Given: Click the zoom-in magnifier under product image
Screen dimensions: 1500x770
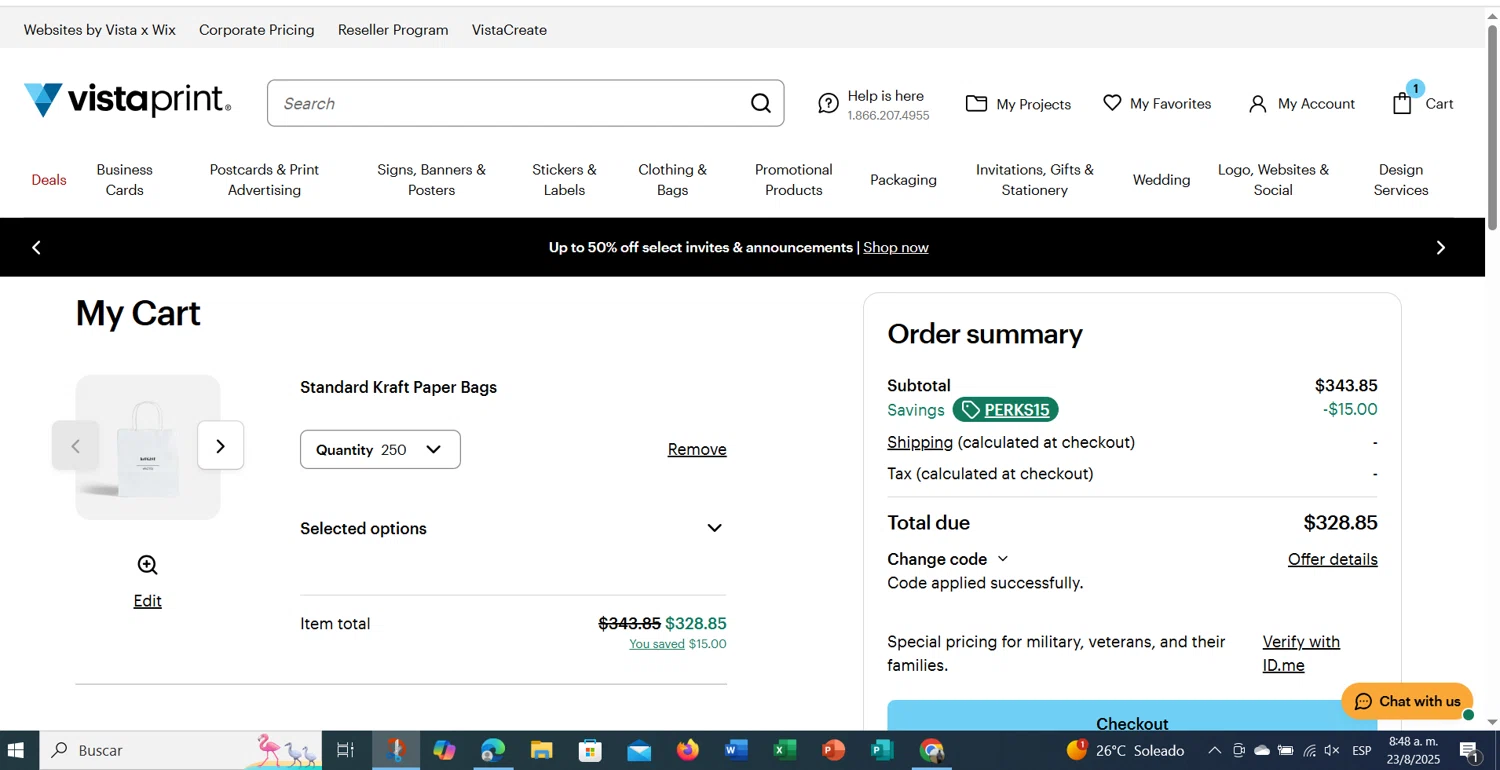Looking at the screenshot, I should click(148, 565).
